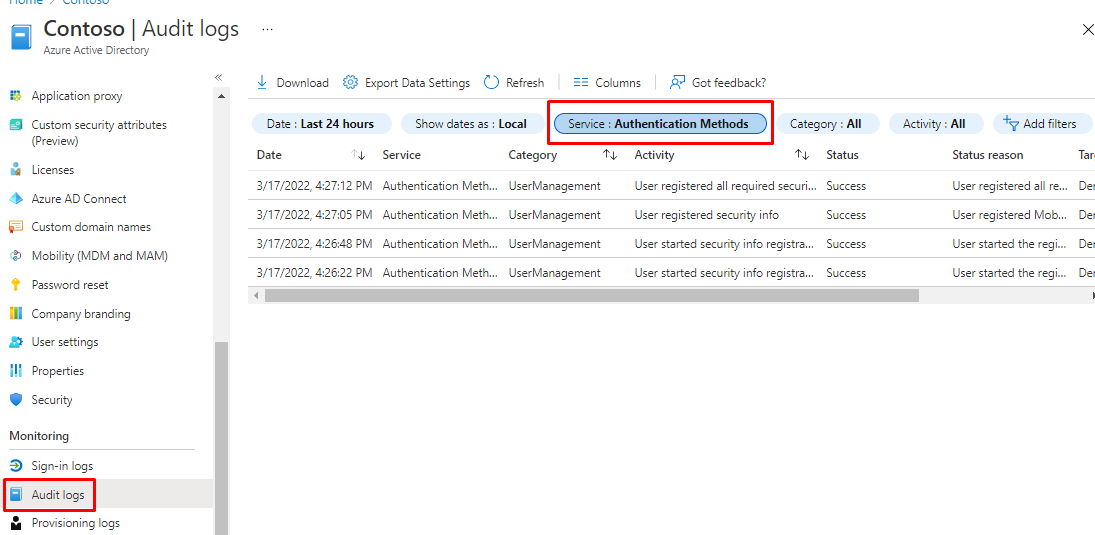Screen dimensions: 1095x535
Task: Click the horizontal scrollbar under the table
Action: [591, 296]
